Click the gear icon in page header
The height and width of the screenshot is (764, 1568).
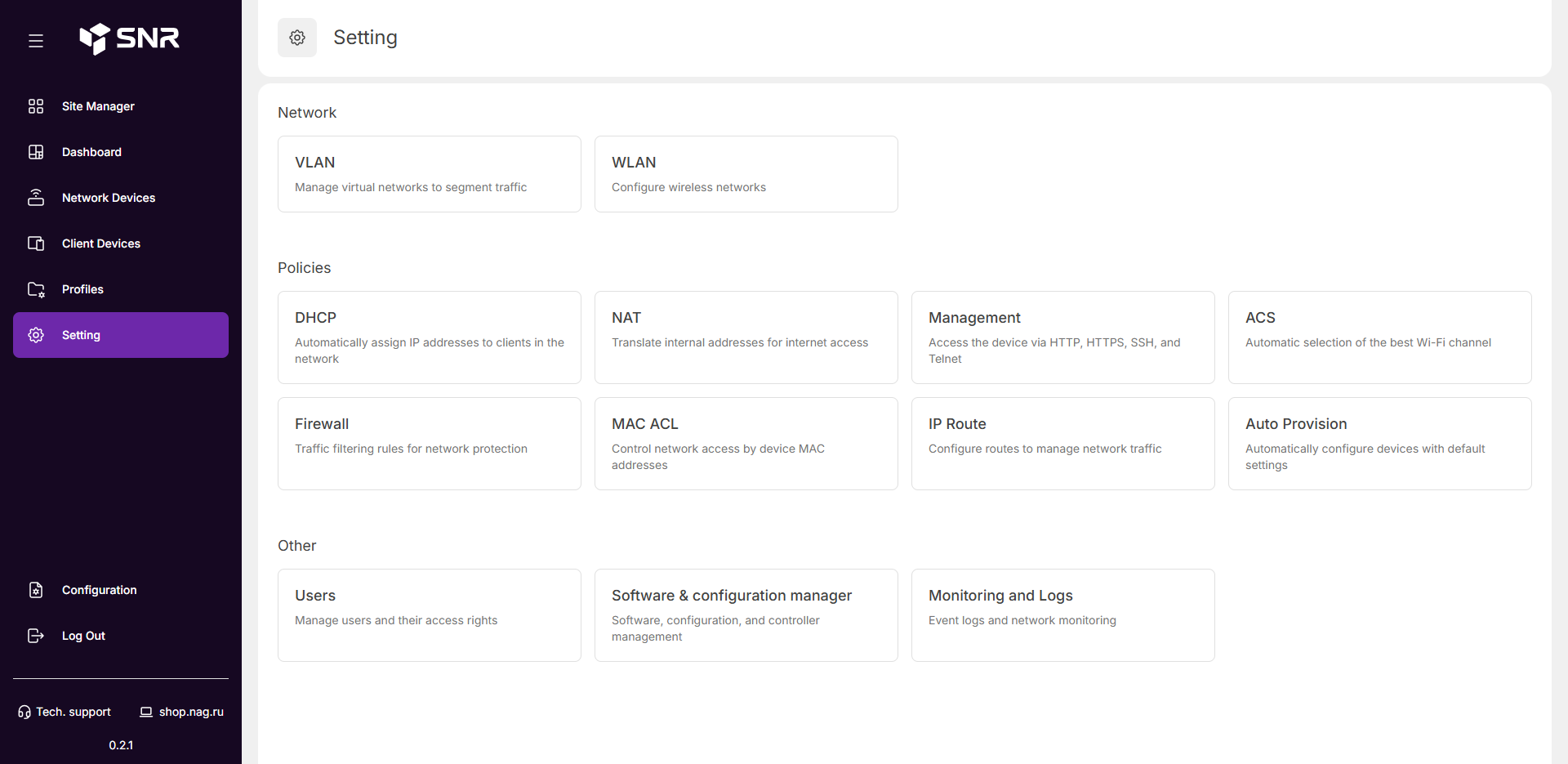297,38
